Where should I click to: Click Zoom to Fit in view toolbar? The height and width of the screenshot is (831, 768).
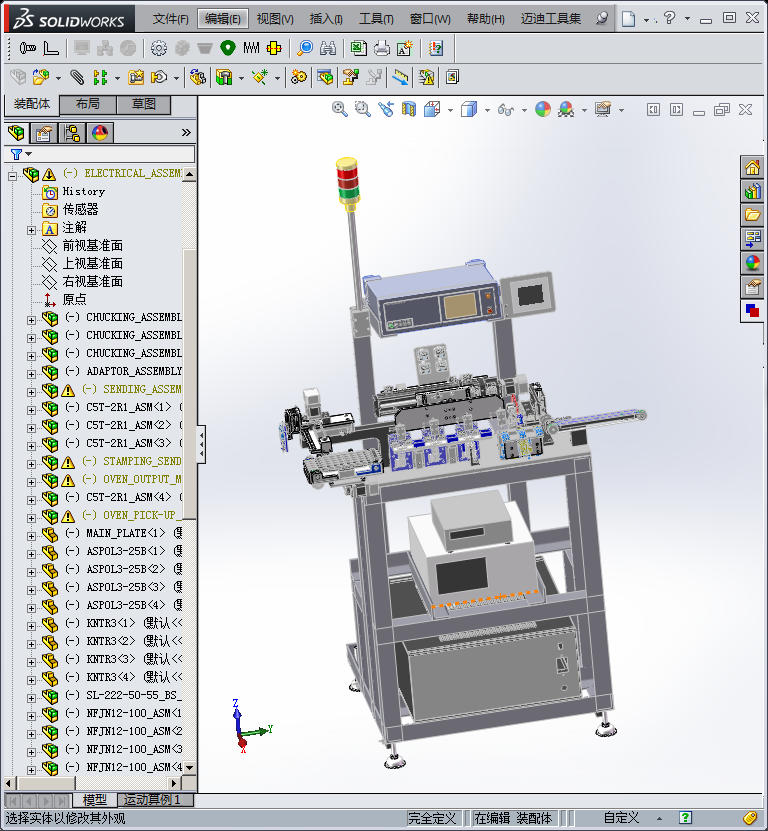pyautogui.click(x=339, y=110)
